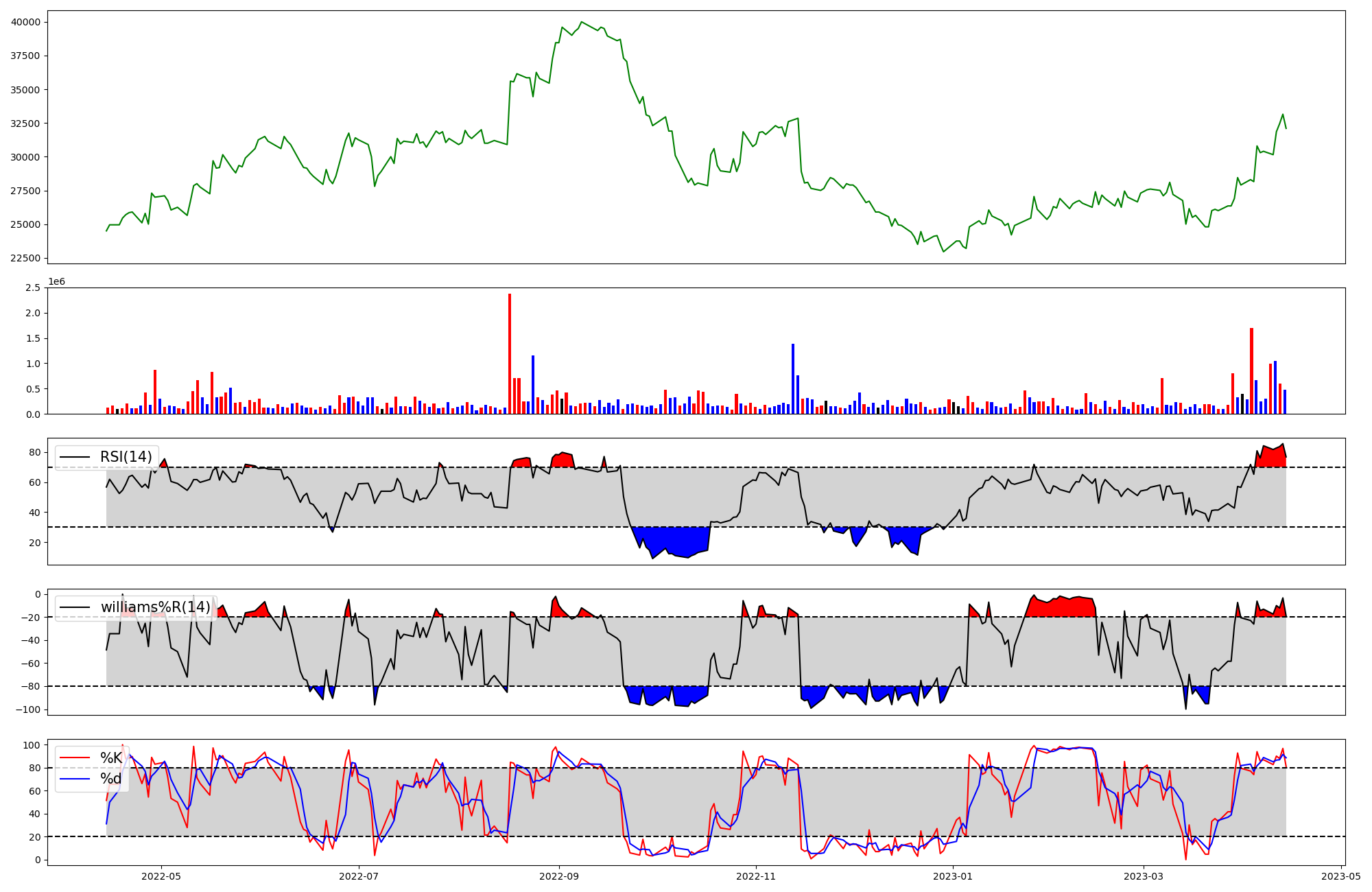Click the 2023-01 x-axis date label

click(x=953, y=876)
